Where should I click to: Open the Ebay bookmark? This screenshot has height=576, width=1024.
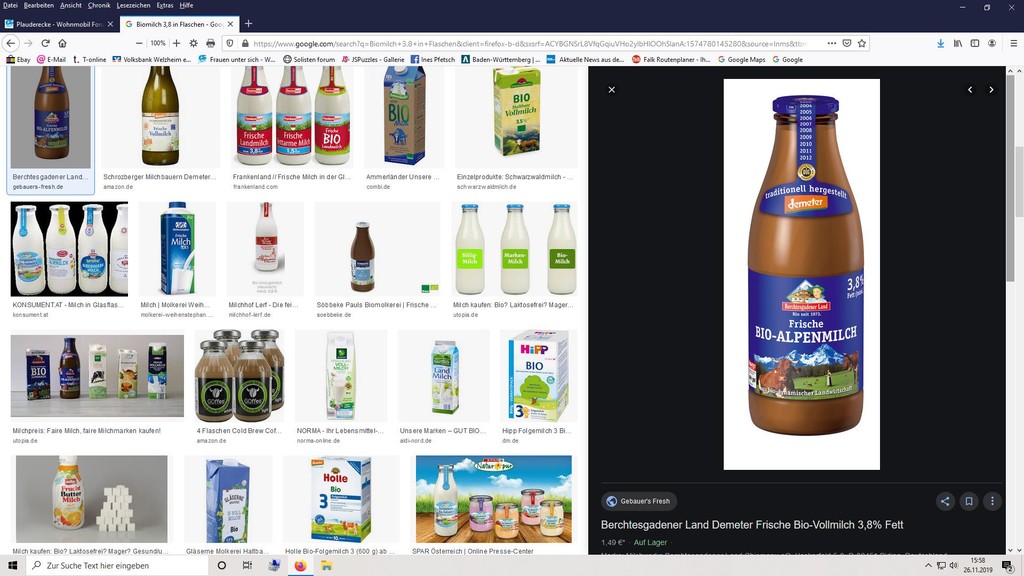(x=18, y=59)
